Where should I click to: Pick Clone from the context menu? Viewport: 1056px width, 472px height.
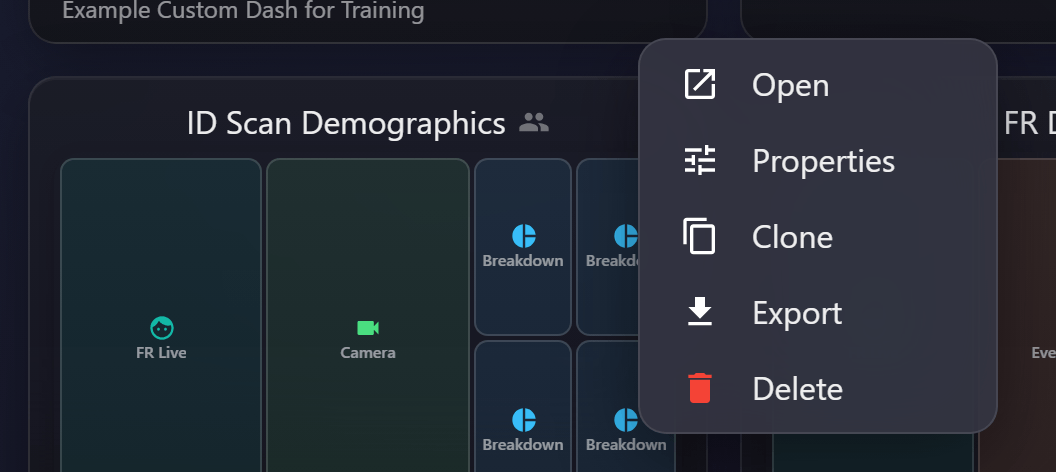point(818,237)
